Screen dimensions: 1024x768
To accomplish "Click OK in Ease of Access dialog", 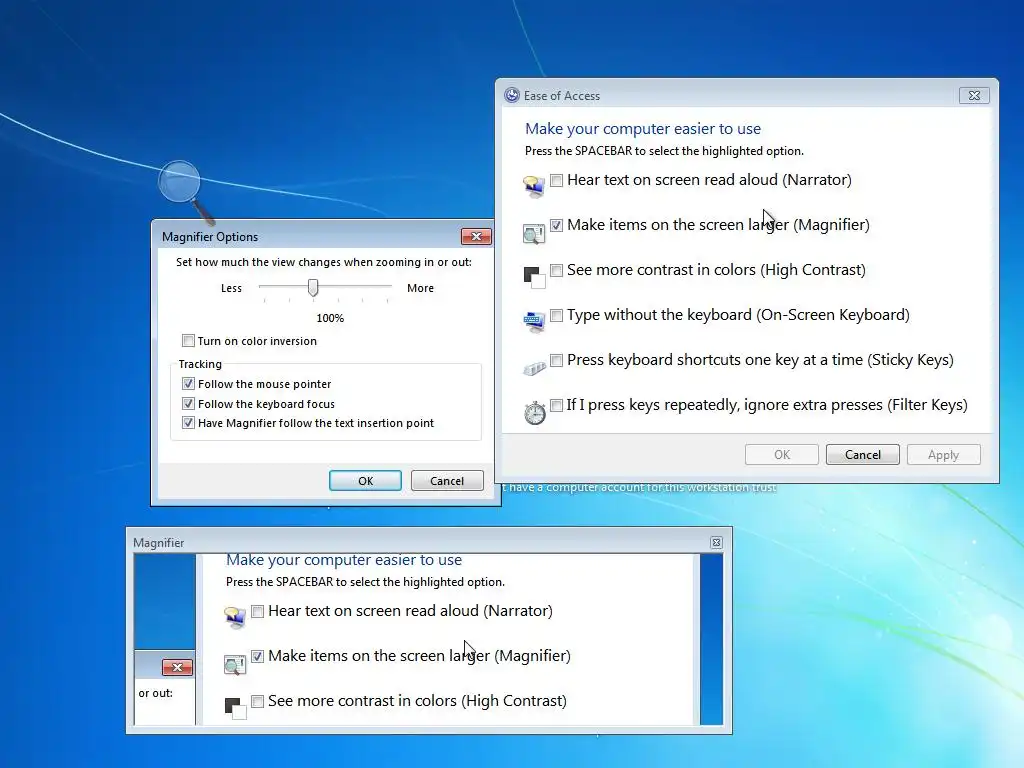I will pos(782,455).
